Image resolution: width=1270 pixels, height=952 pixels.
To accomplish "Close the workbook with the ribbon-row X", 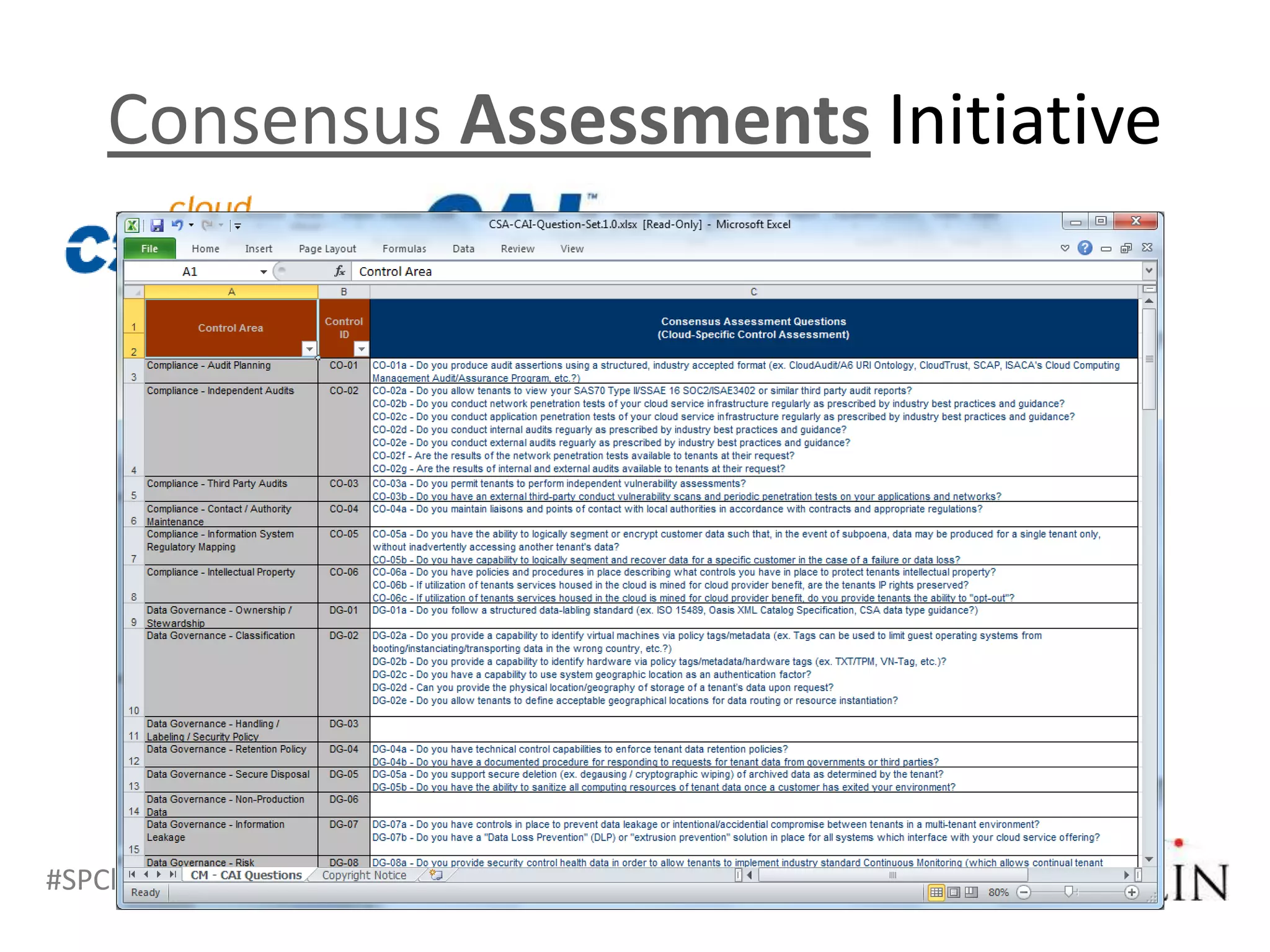I will click(1147, 247).
